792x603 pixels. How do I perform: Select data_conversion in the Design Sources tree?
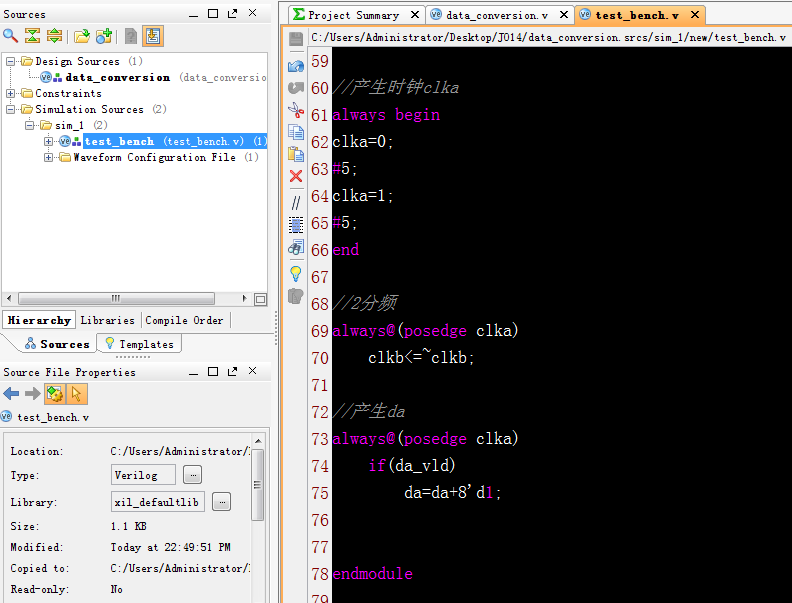click(117, 77)
